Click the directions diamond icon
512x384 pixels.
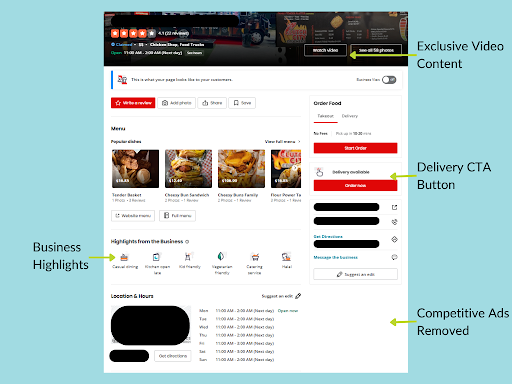coord(394,239)
